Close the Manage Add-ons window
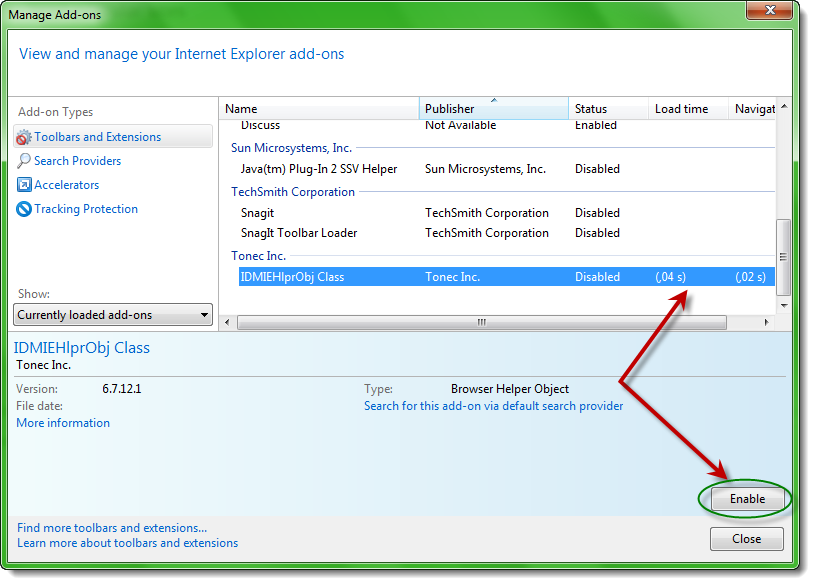Viewport: 815px width, 585px height. tap(770, 10)
